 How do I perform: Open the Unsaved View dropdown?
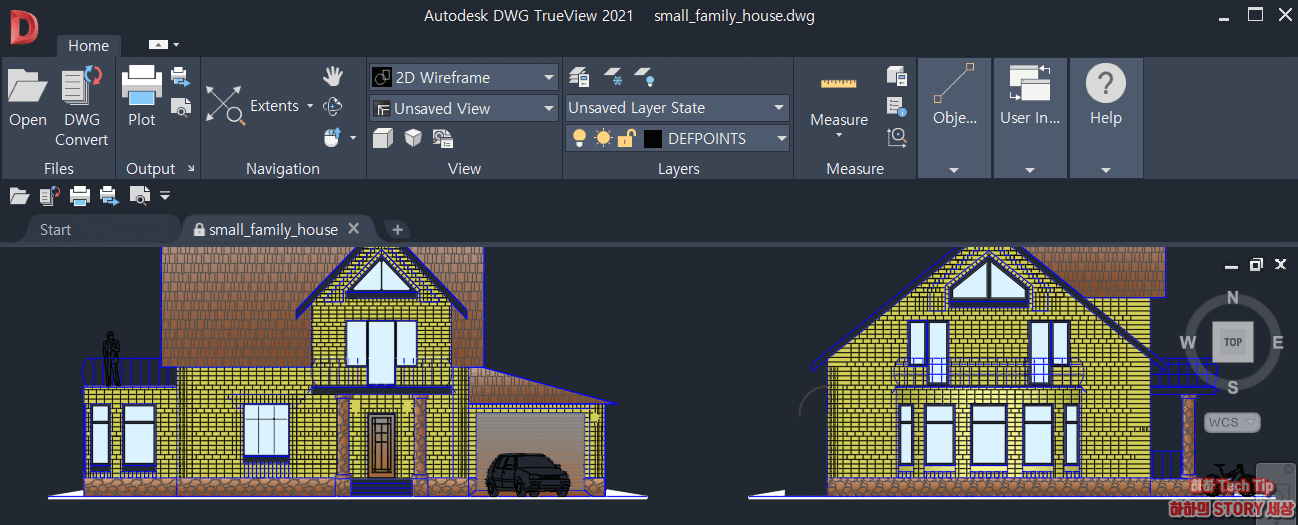coord(549,108)
